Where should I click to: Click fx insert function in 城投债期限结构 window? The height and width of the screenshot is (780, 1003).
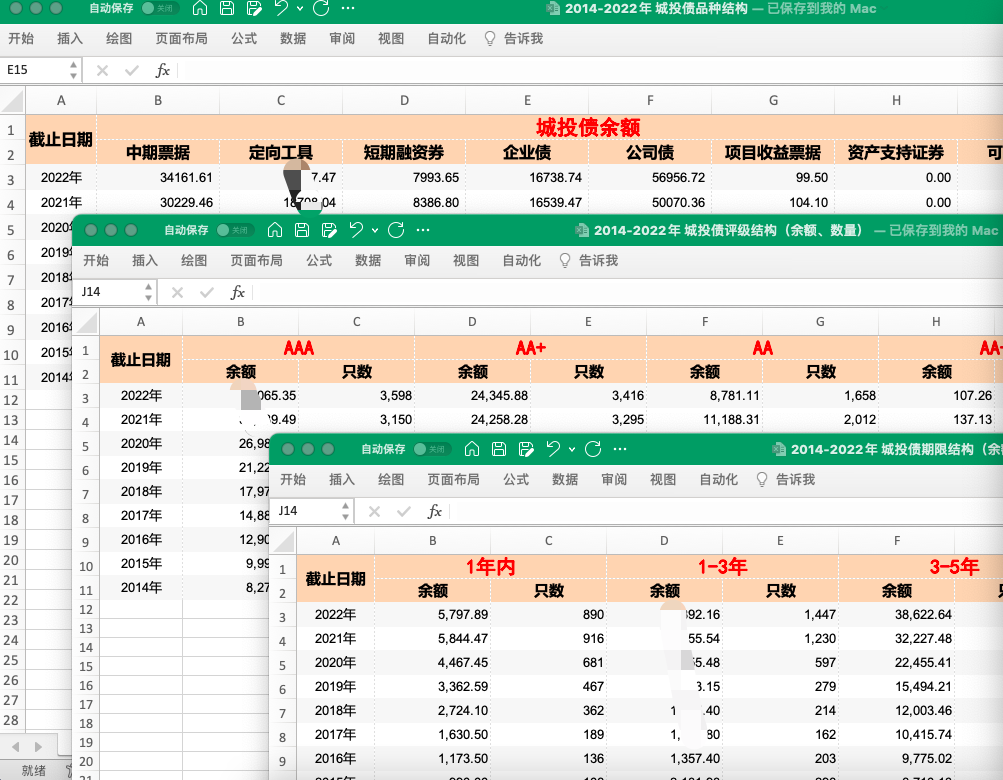pos(435,511)
